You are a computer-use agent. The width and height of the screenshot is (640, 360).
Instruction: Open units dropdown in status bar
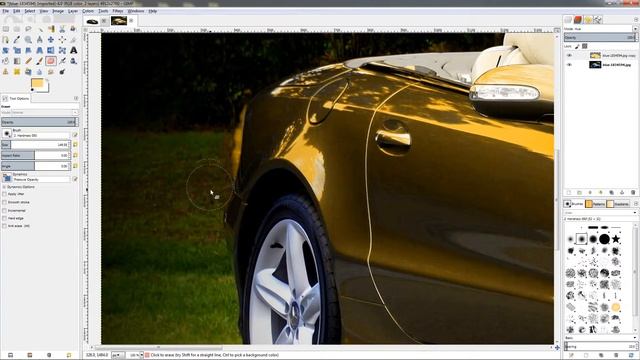tap(117, 355)
